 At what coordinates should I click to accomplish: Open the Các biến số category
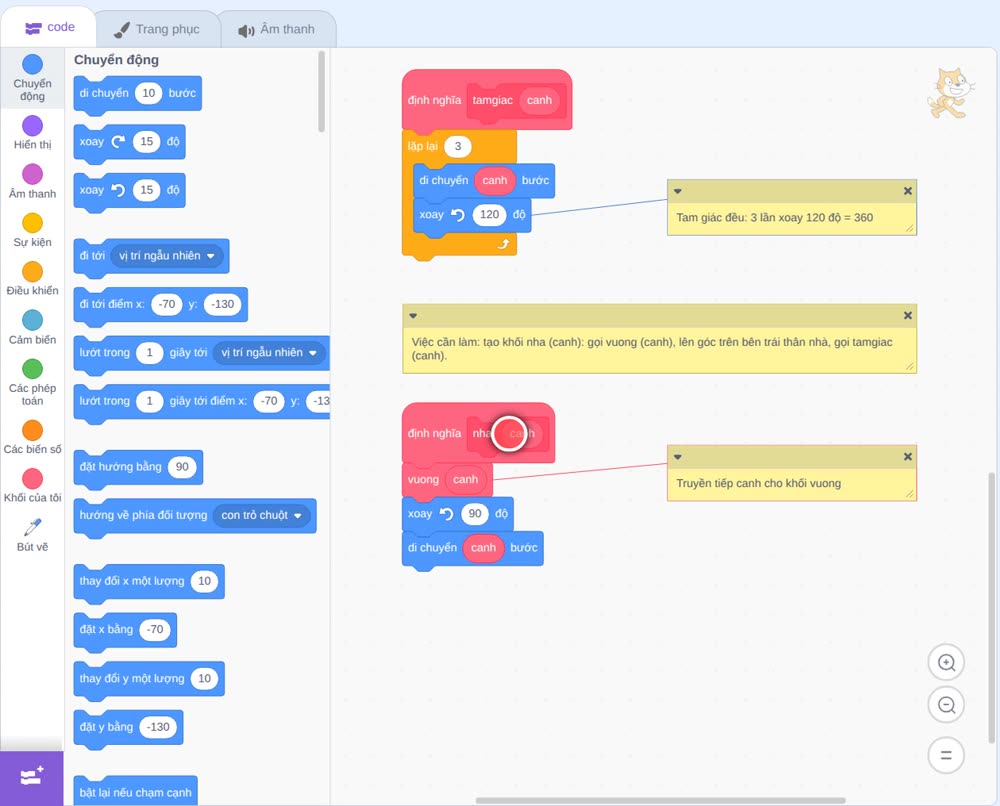click(x=33, y=437)
